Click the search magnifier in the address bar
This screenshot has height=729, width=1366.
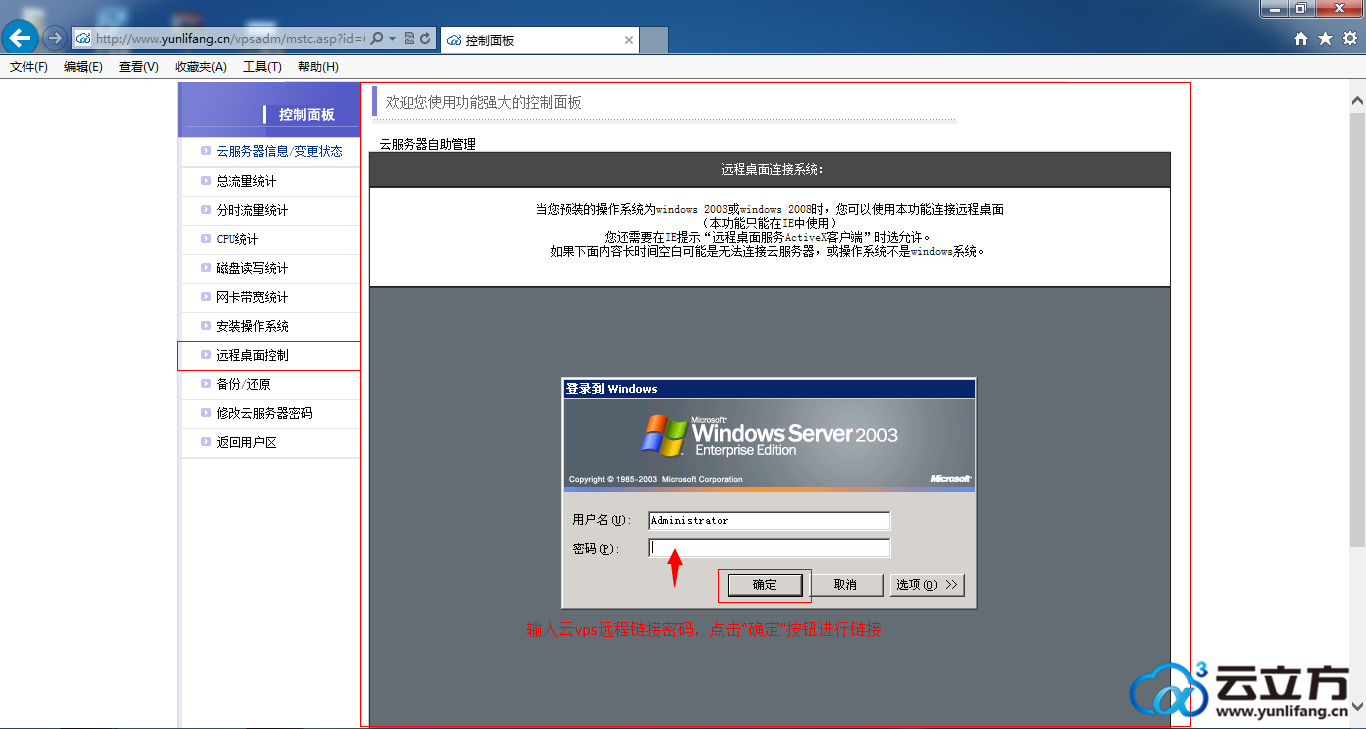point(377,38)
